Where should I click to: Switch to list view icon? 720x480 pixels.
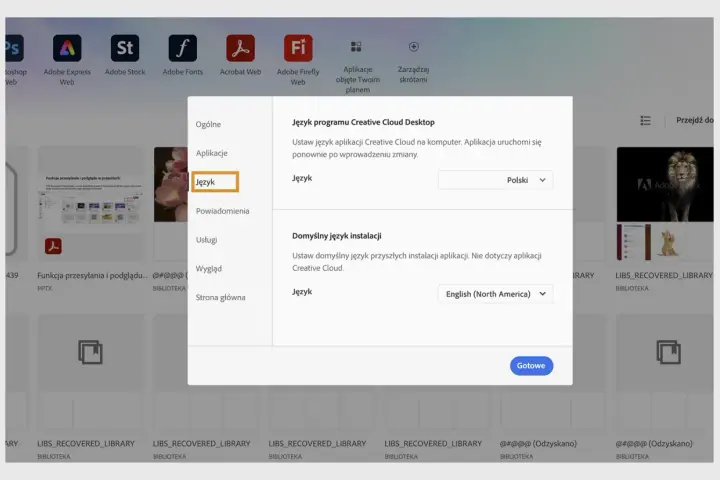645,120
